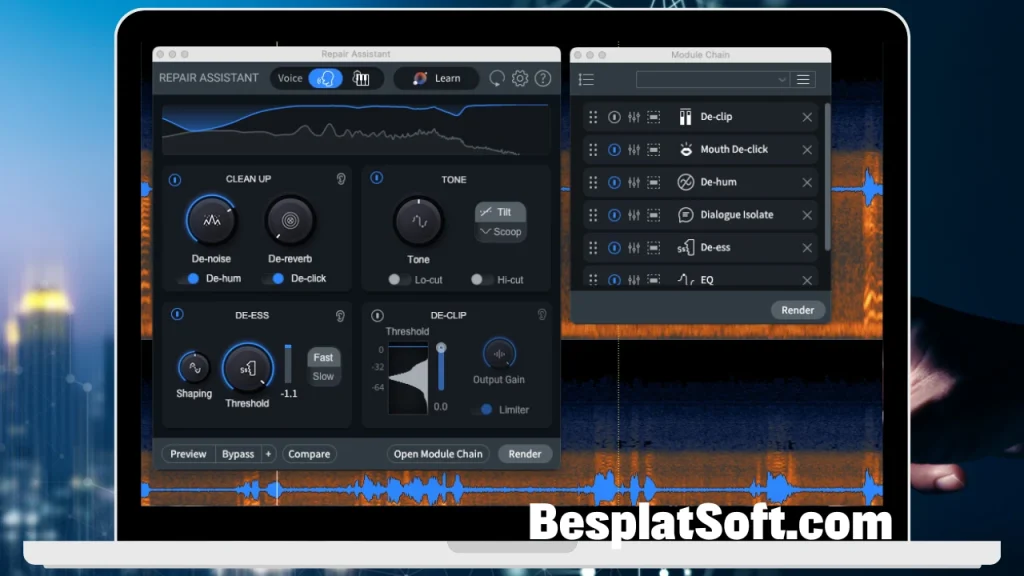Open the module list icon in Module Chain

pyautogui.click(x=586, y=79)
